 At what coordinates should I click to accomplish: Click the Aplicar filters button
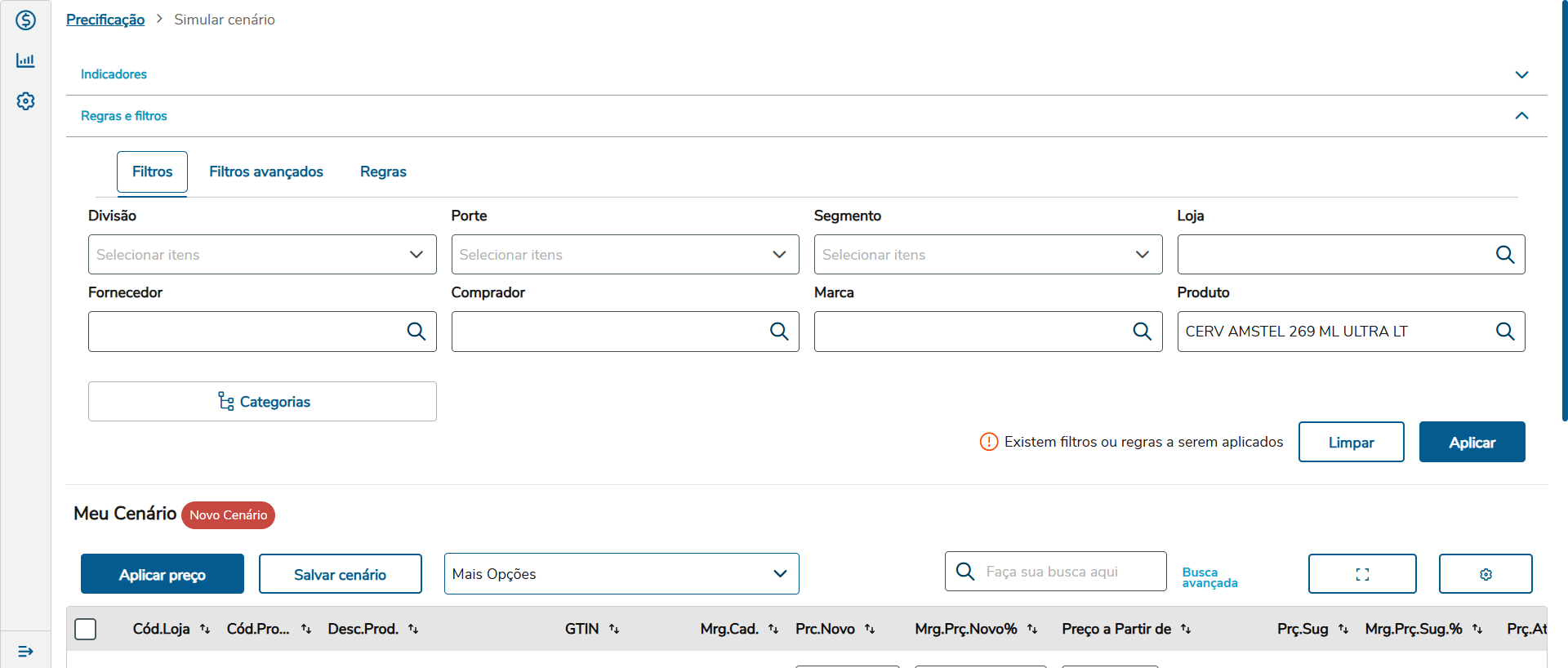click(x=1472, y=442)
